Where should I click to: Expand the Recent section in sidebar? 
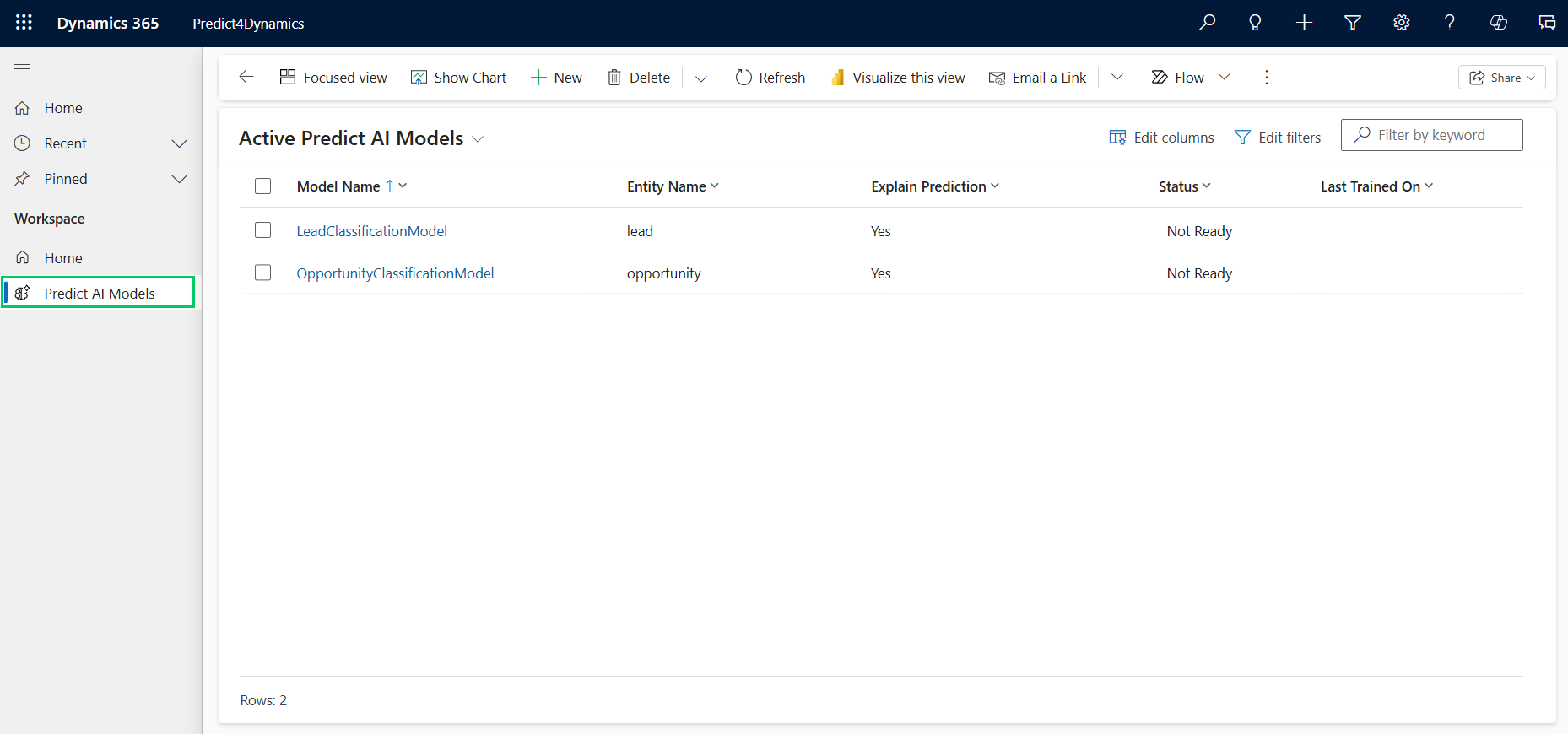point(179,143)
